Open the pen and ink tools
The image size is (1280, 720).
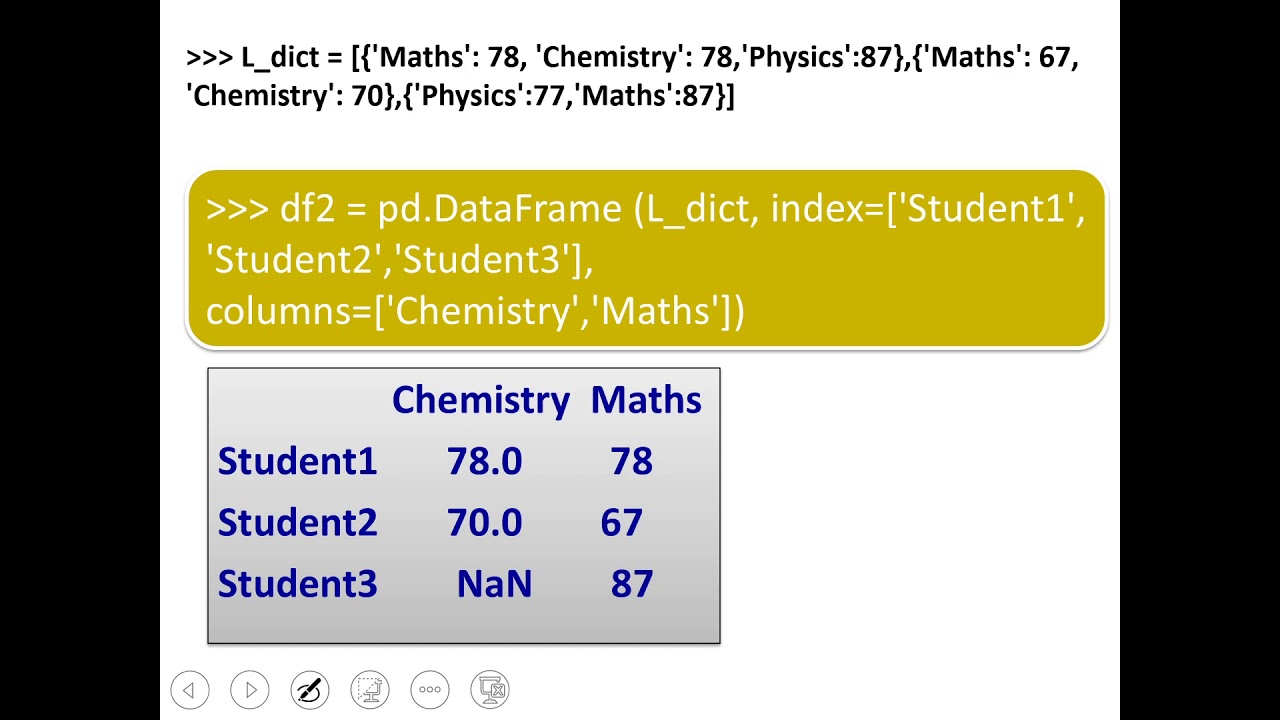point(310,689)
